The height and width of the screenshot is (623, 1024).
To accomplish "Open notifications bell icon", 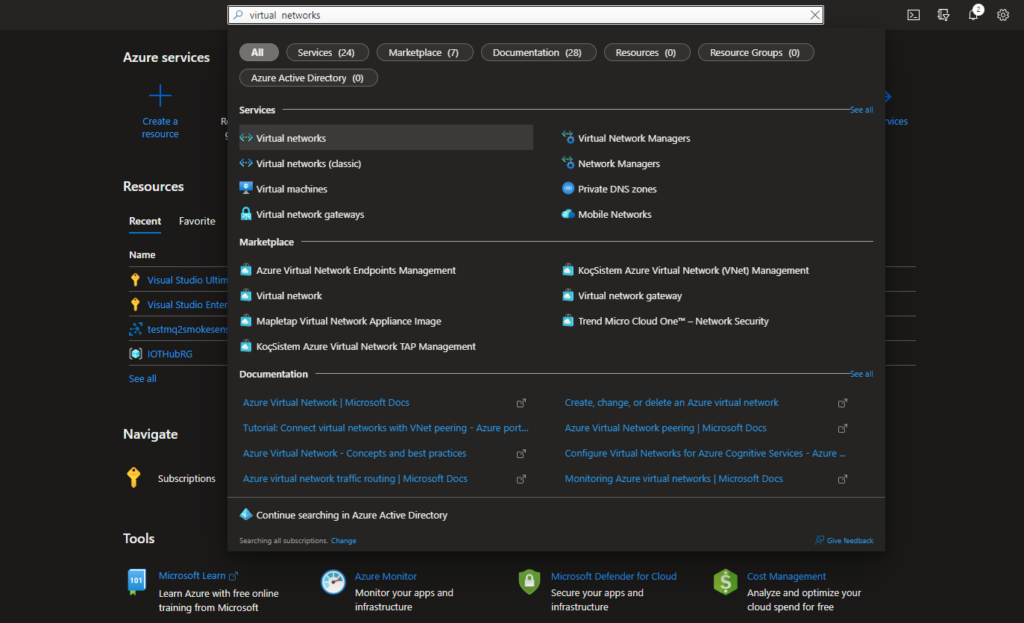I will [x=973, y=14].
